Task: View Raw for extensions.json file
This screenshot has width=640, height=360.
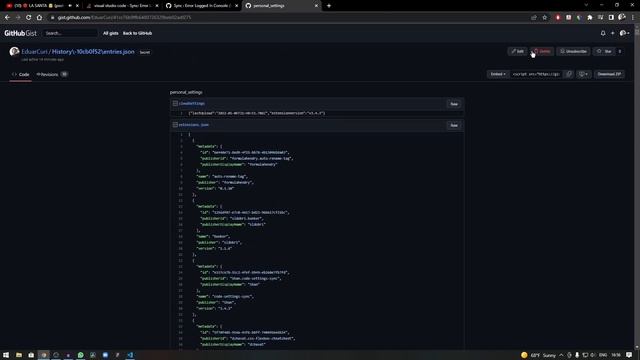Action: [453, 125]
